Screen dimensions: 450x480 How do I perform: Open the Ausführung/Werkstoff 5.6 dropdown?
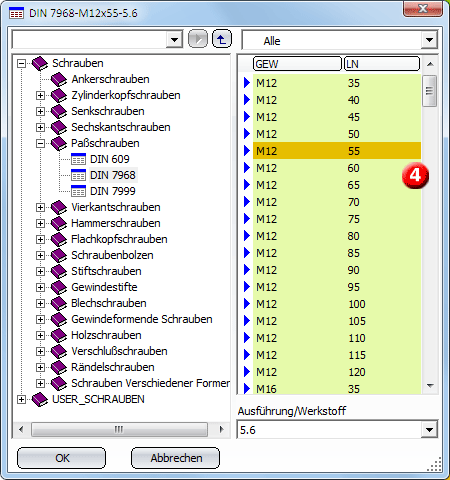pyautogui.click(x=429, y=430)
